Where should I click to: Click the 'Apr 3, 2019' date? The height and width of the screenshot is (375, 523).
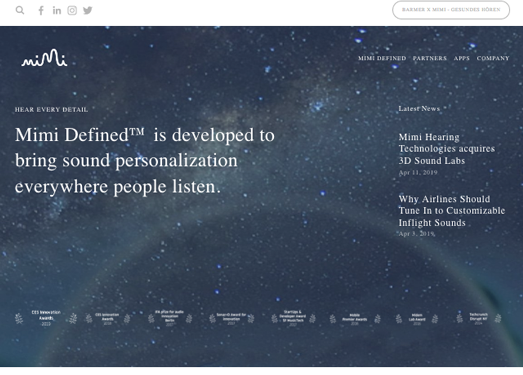coord(417,234)
